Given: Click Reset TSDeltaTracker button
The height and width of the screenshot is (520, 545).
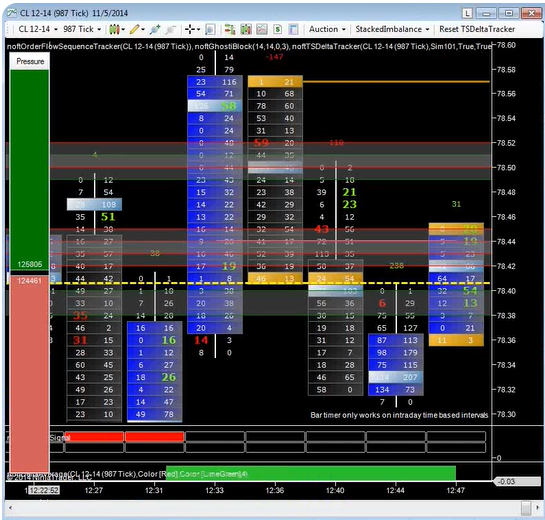Looking at the screenshot, I should pyautogui.click(x=477, y=29).
